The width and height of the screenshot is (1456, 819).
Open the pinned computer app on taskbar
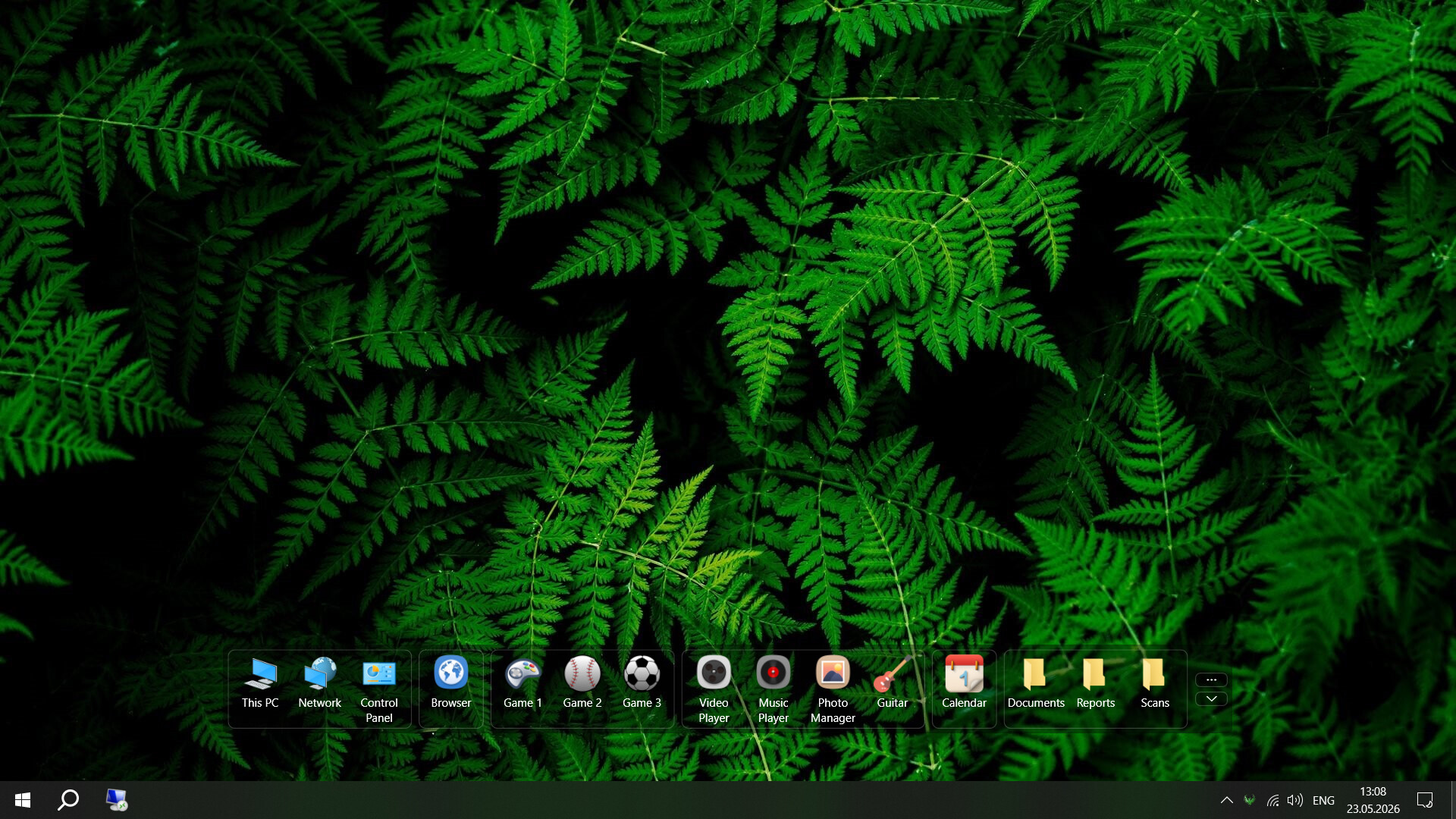click(116, 800)
